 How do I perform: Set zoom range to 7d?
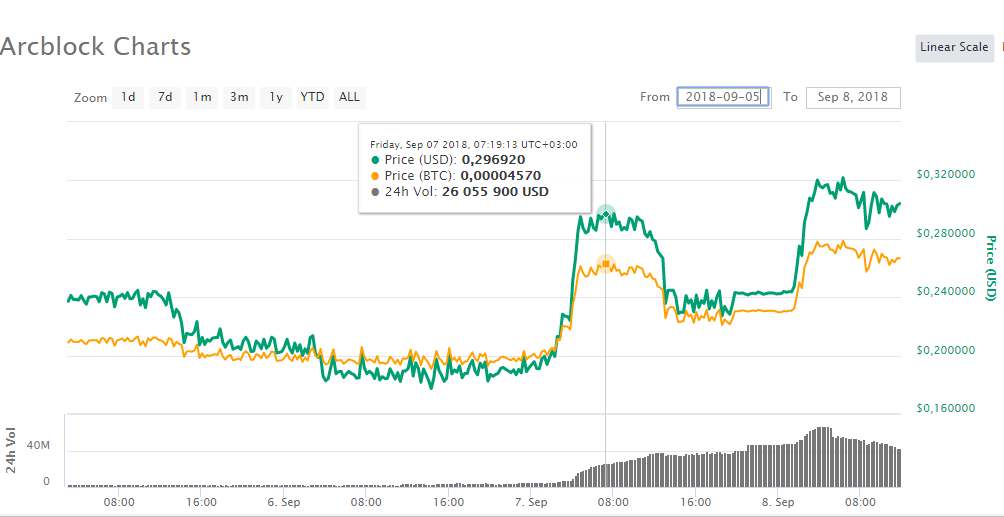coord(165,97)
